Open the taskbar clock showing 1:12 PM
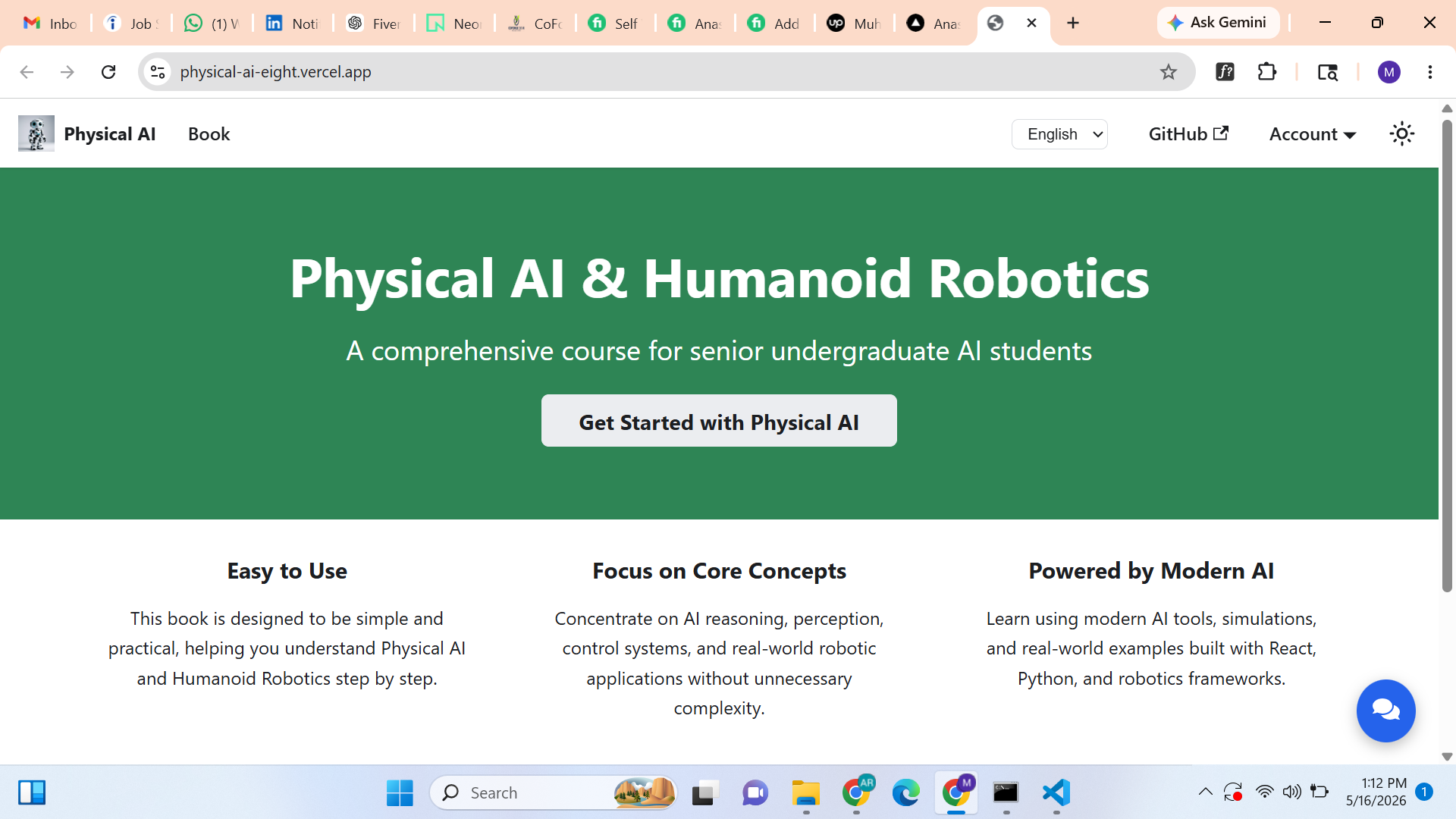This screenshot has height=819, width=1456. tap(1376, 792)
